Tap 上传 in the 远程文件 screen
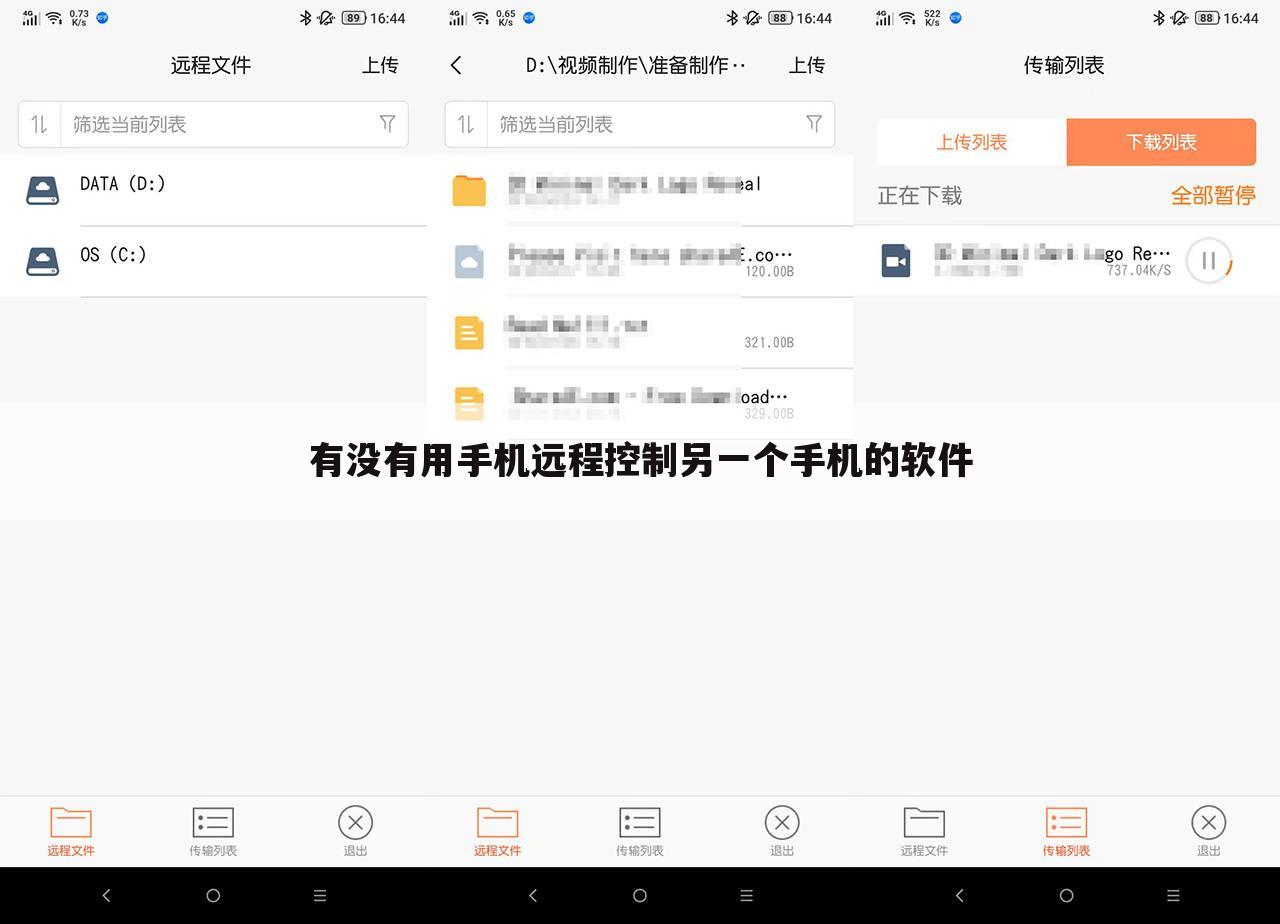Image resolution: width=1280 pixels, height=924 pixels. click(380, 65)
